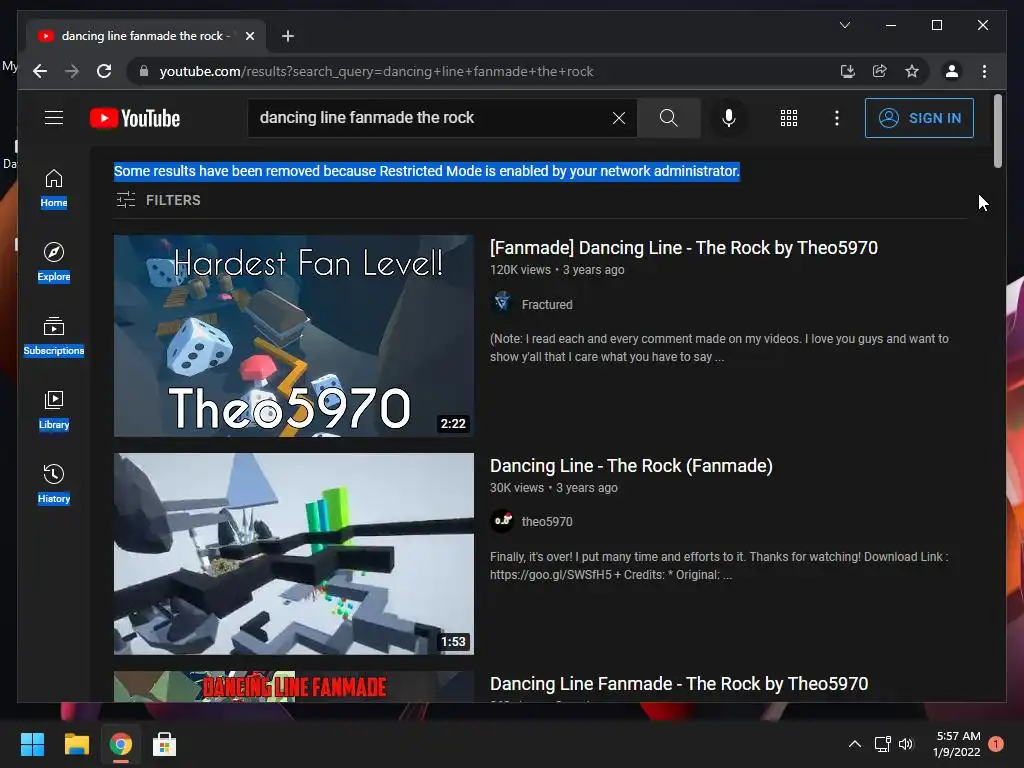Open the volume speaker icon in tray
The image size is (1024, 768).
tap(906, 744)
